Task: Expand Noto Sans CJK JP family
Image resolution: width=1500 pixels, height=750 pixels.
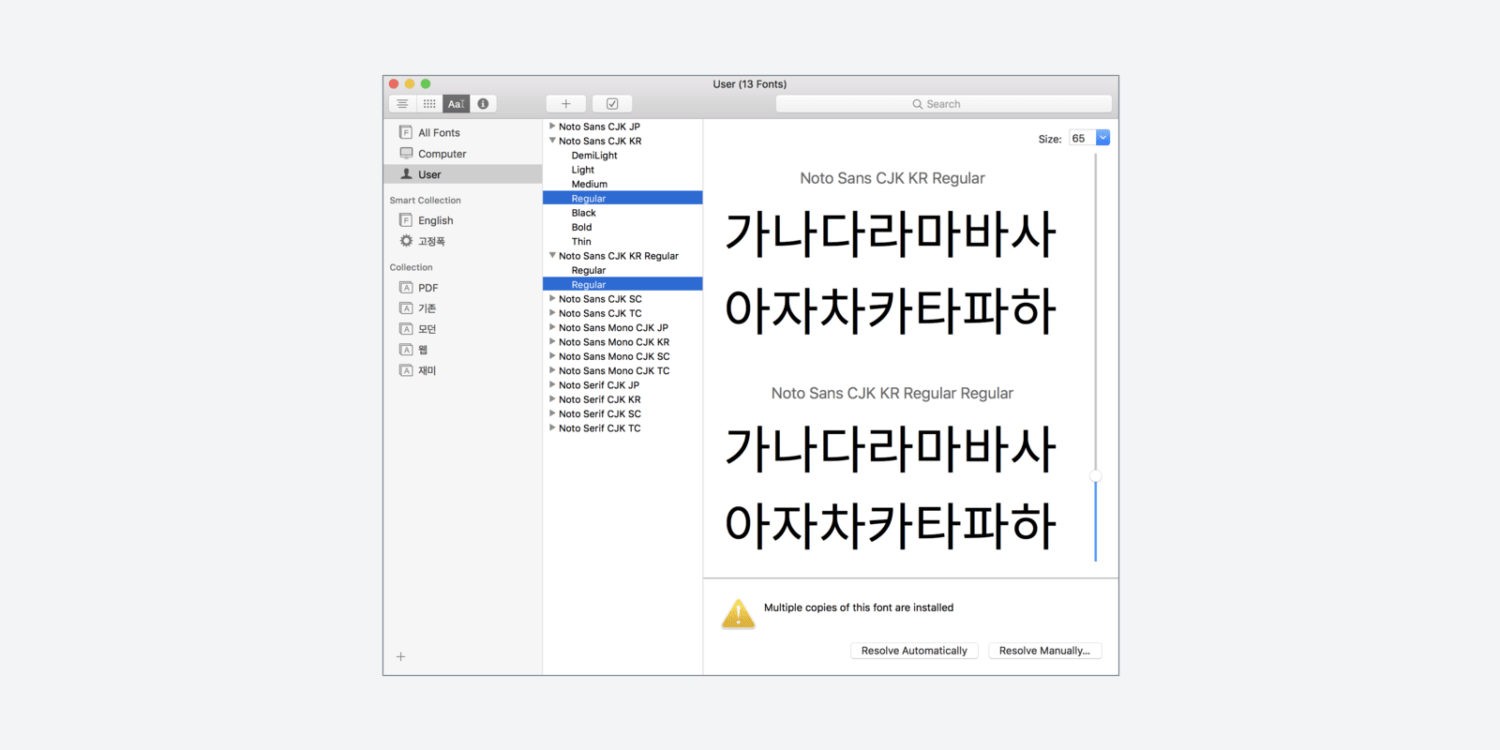Action: [552, 126]
